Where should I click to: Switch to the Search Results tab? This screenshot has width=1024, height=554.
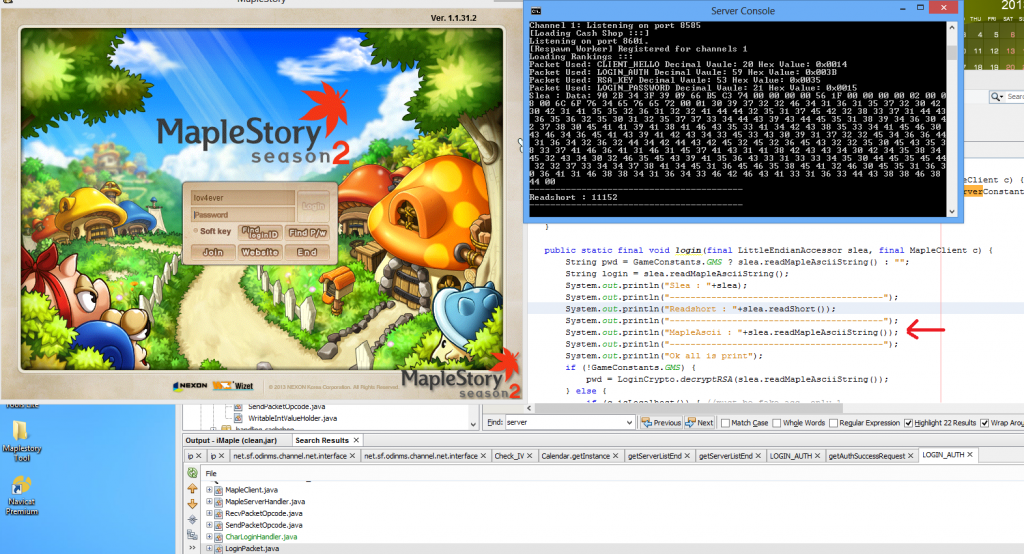(321, 440)
